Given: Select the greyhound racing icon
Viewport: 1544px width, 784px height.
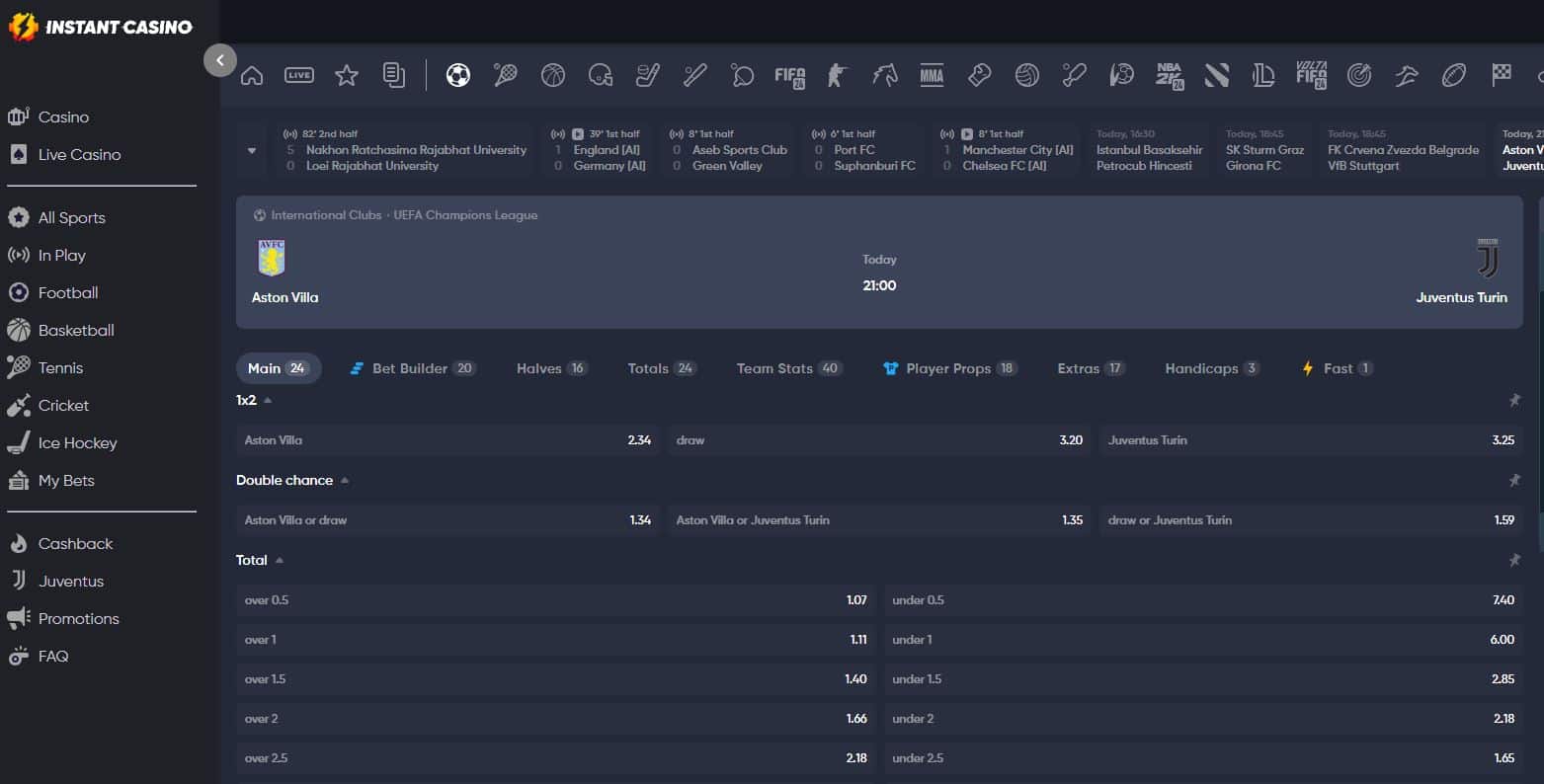Looking at the screenshot, I should pyautogui.click(x=1407, y=75).
